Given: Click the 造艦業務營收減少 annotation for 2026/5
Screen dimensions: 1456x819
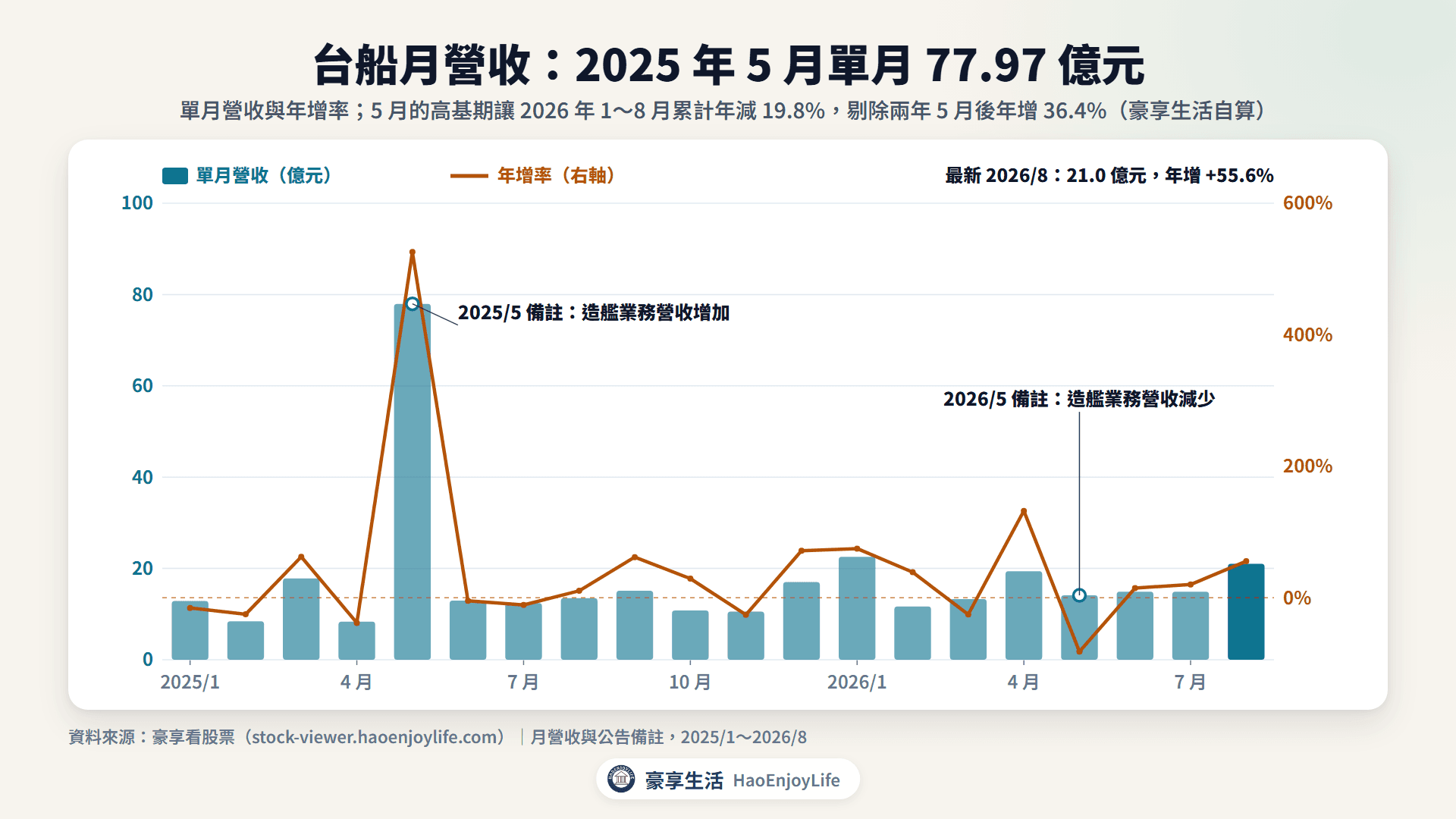Looking at the screenshot, I should 1079,399.
